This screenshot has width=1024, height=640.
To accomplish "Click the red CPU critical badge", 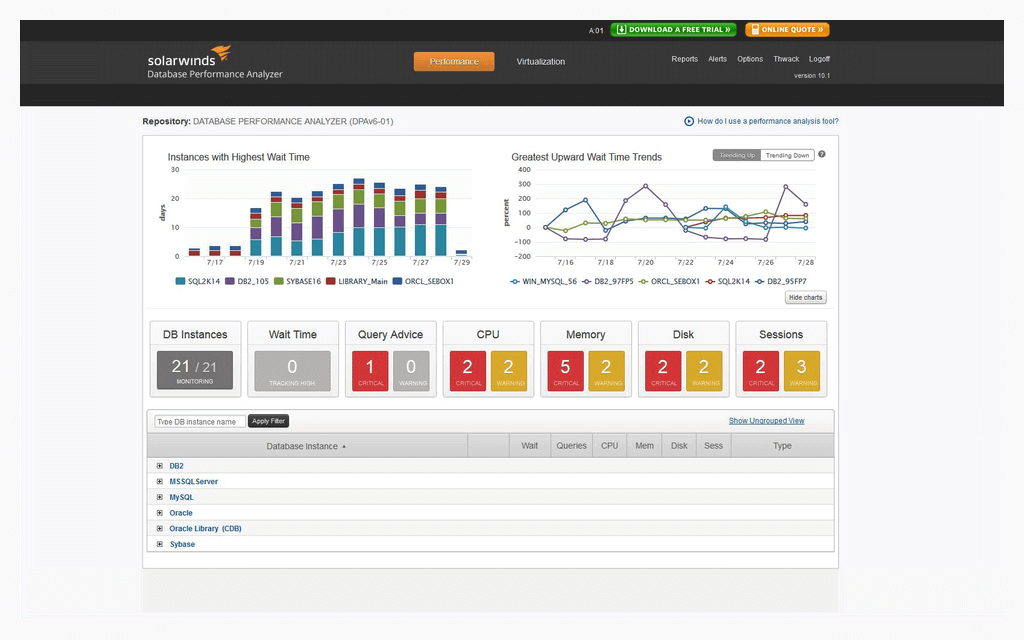I will coord(467,369).
